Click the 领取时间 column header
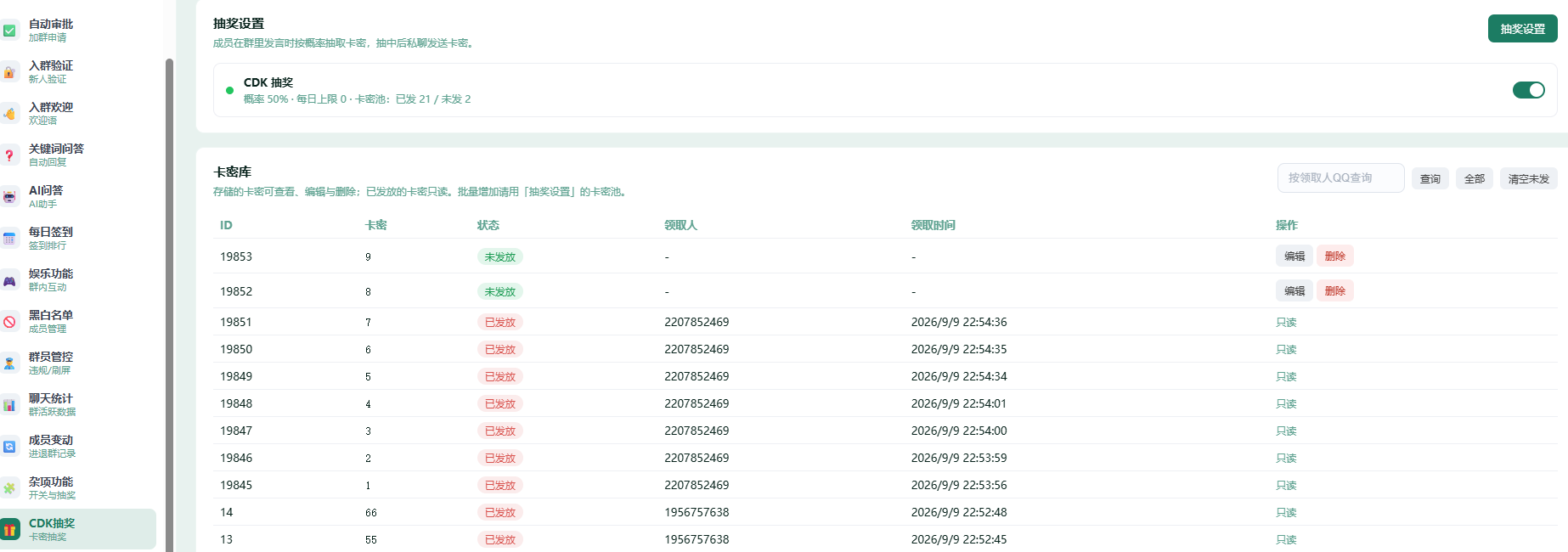The image size is (1568, 552). pyautogui.click(x=933, y=225)
